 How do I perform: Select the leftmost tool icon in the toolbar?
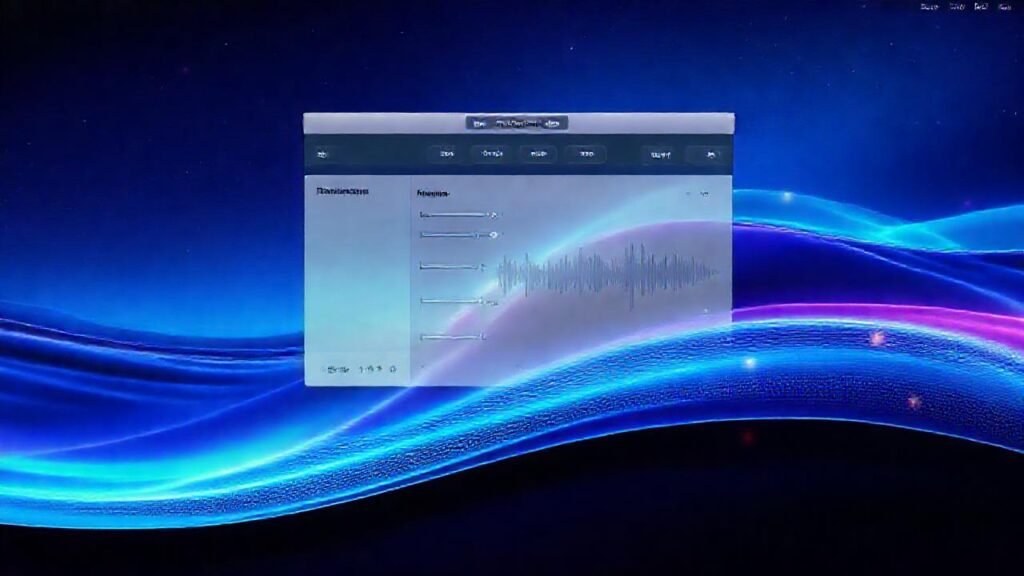(321, 152)
